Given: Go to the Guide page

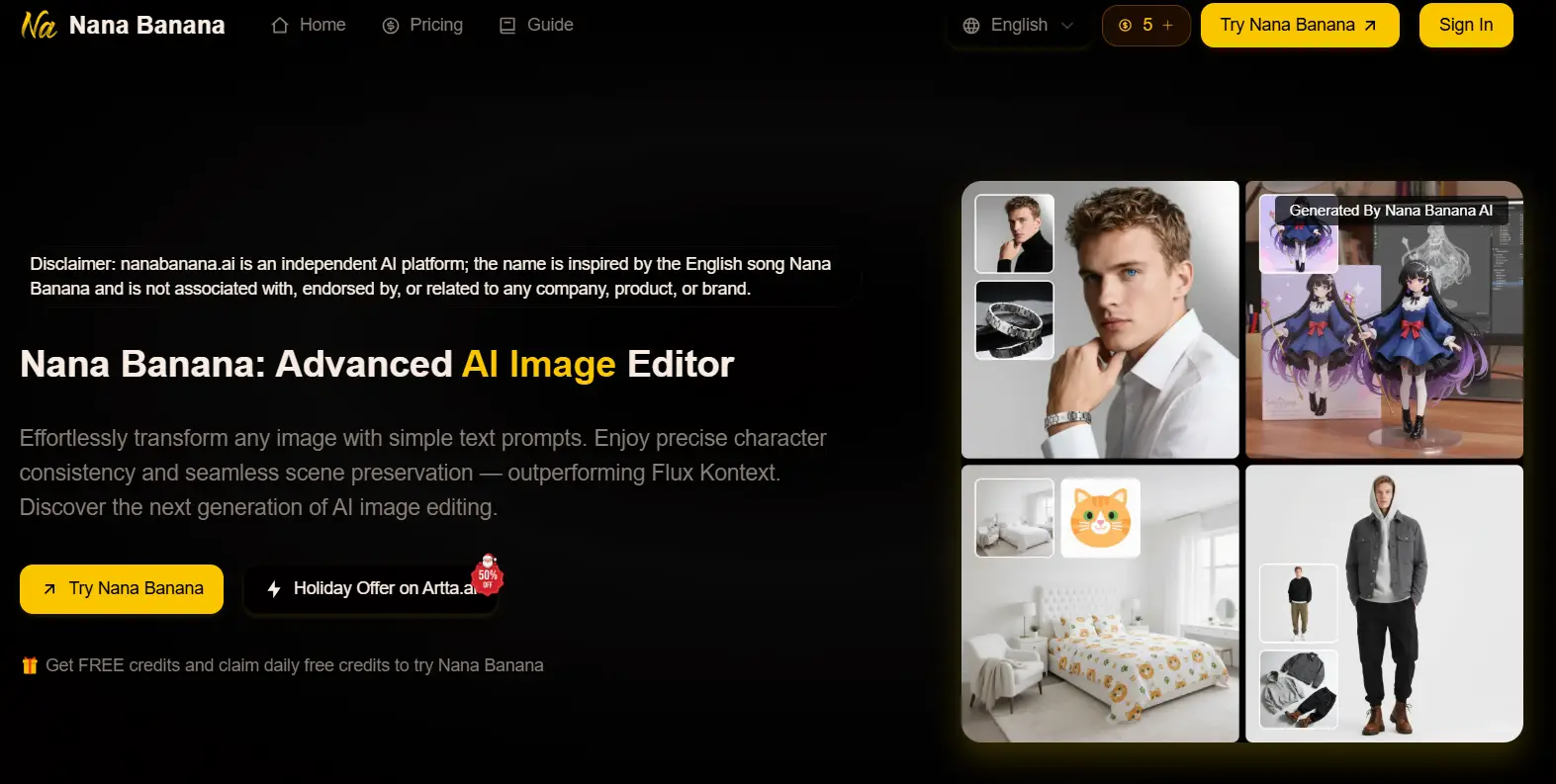Looking at the screenshot, I should [549, 25].
